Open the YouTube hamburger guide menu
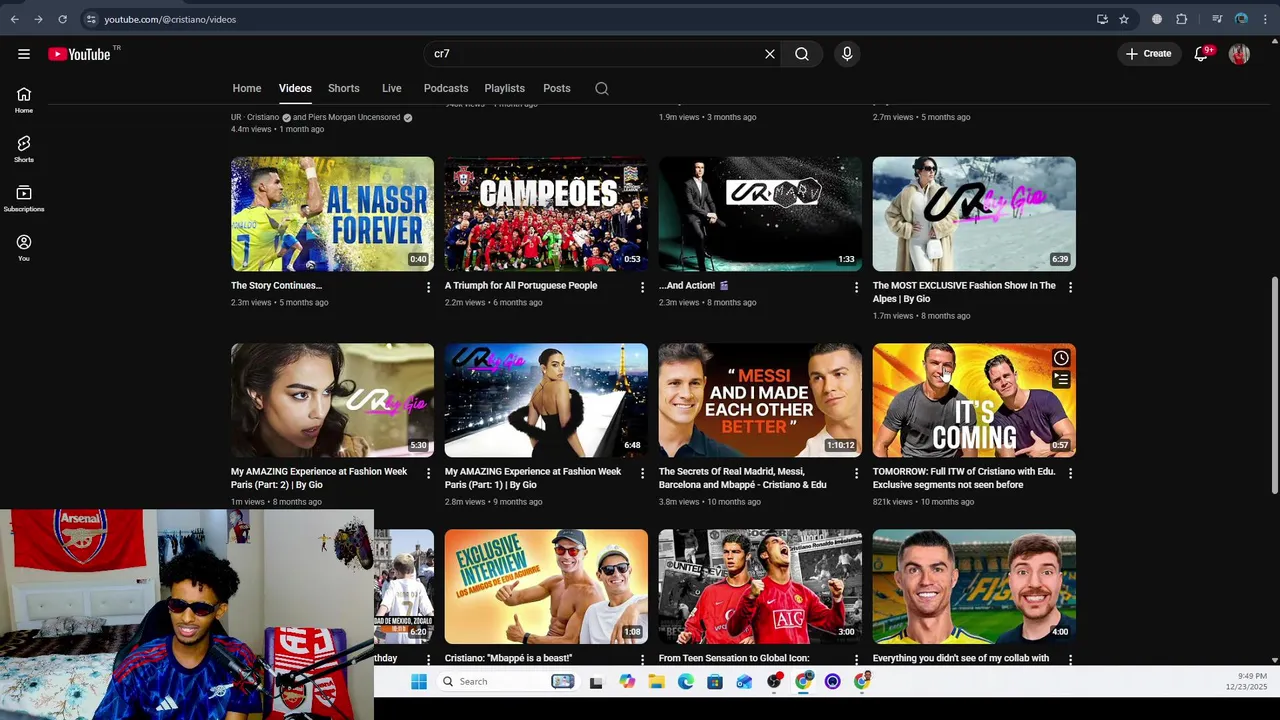1280x720 pixels. coord(24,54)
